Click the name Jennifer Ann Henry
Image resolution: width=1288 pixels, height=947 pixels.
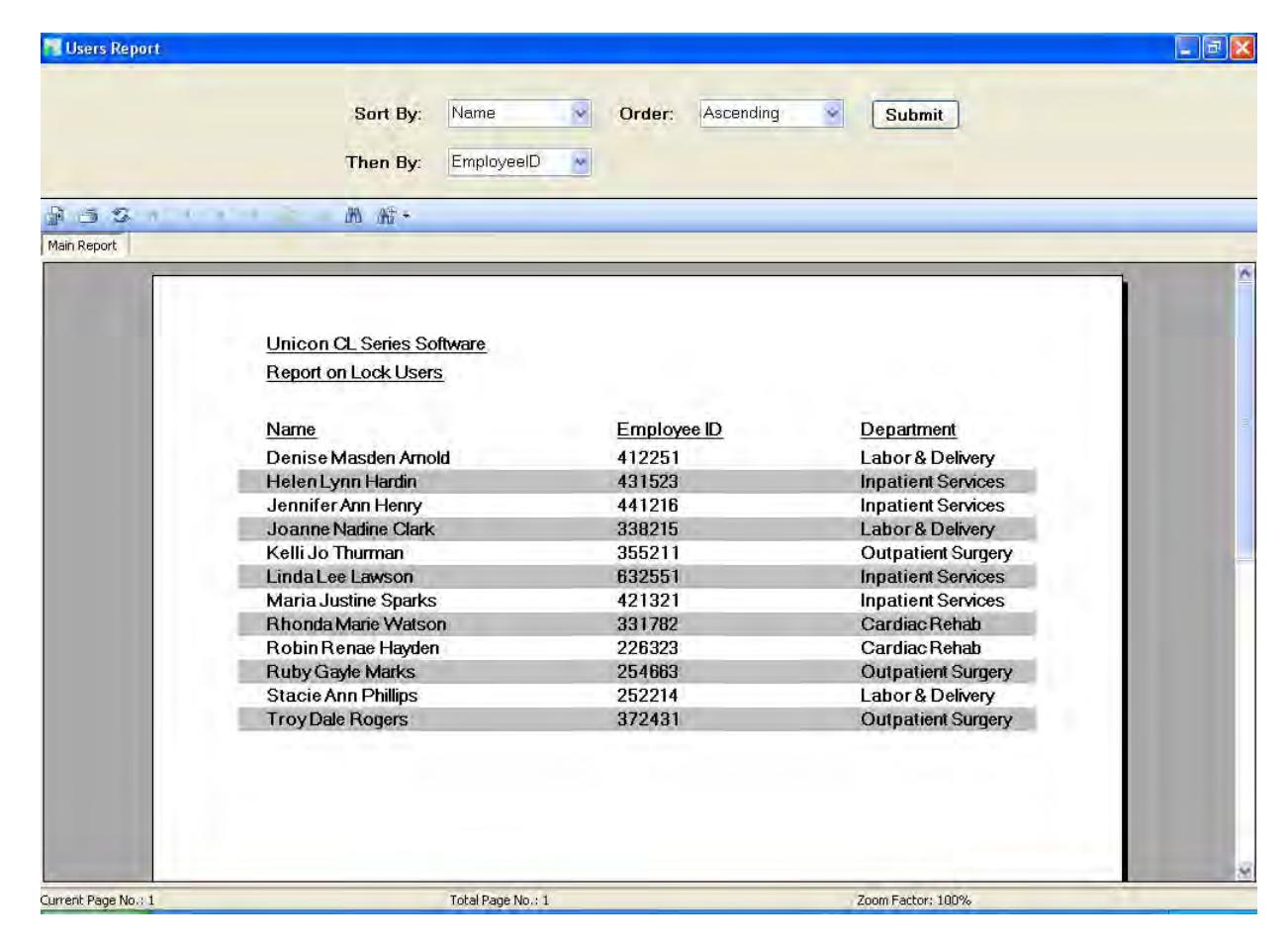click(343, 505)
